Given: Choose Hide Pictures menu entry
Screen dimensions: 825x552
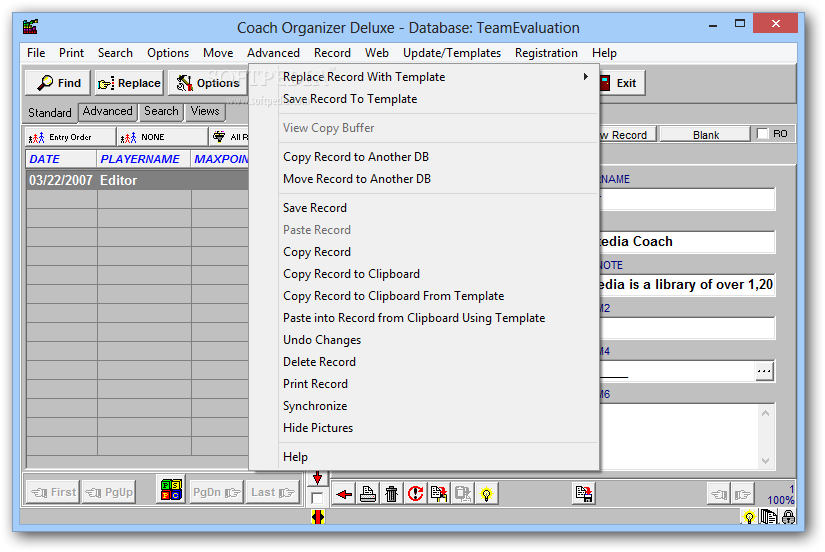Looking at the screenshot, I should (x=318, y=428).
